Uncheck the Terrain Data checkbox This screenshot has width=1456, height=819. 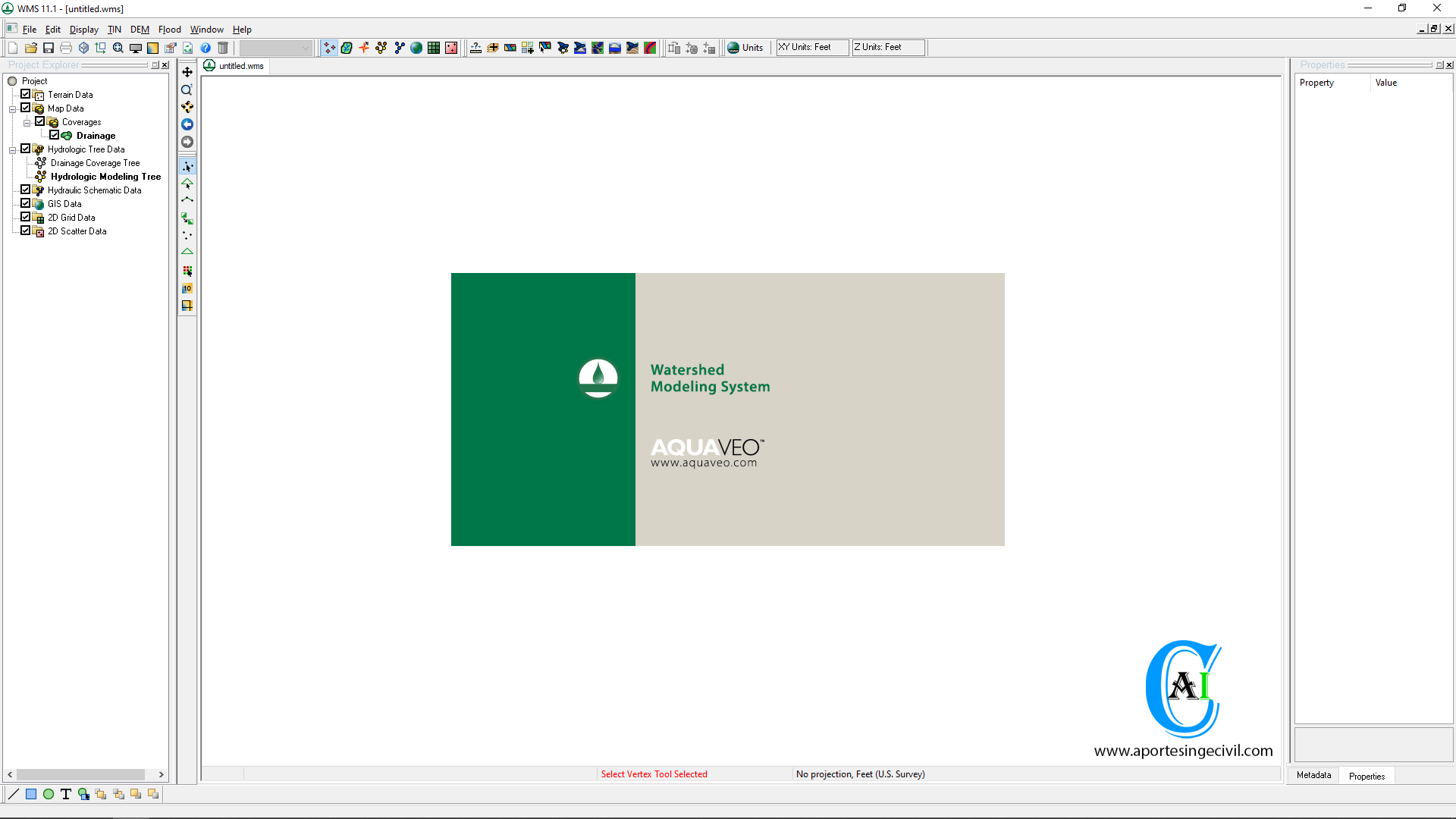(26, 94)
